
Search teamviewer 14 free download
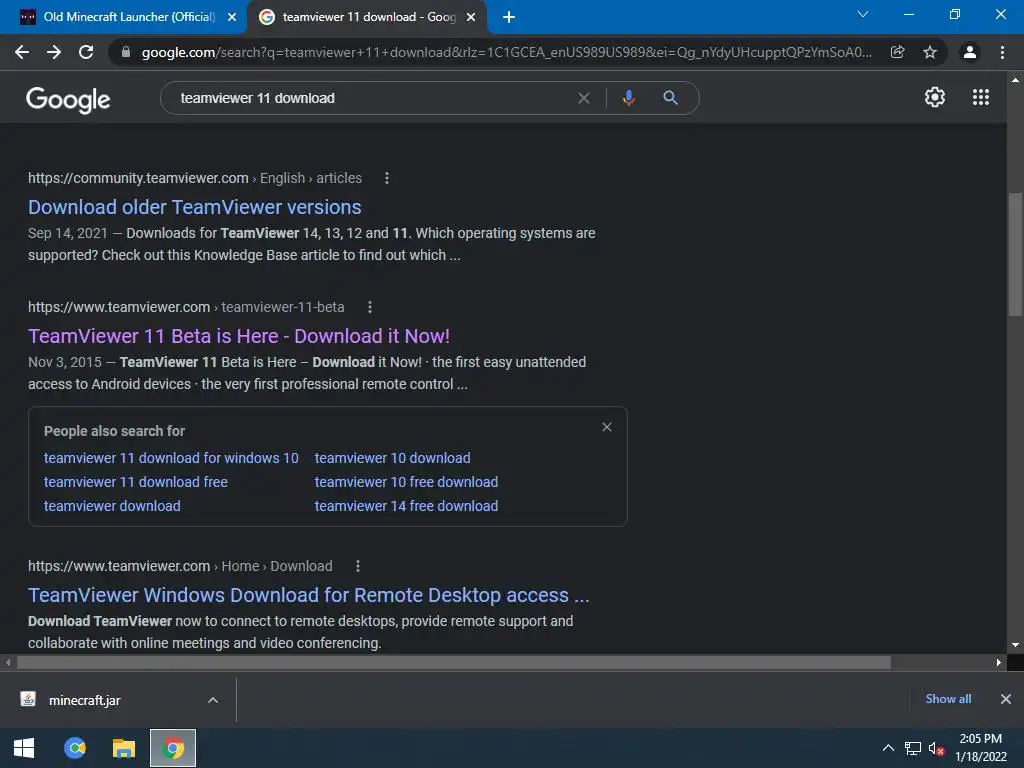pos(406,506)
